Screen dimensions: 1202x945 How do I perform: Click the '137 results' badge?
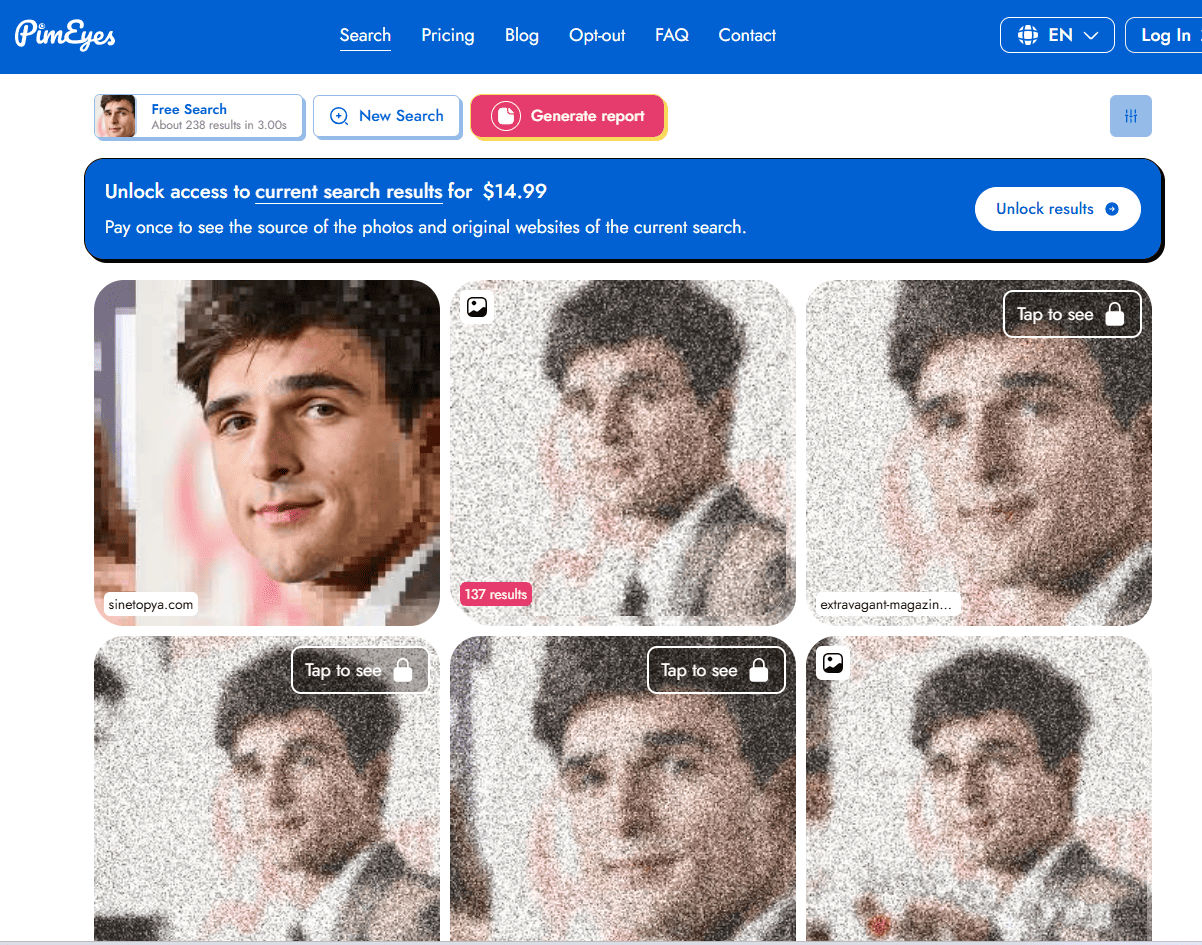495,594
